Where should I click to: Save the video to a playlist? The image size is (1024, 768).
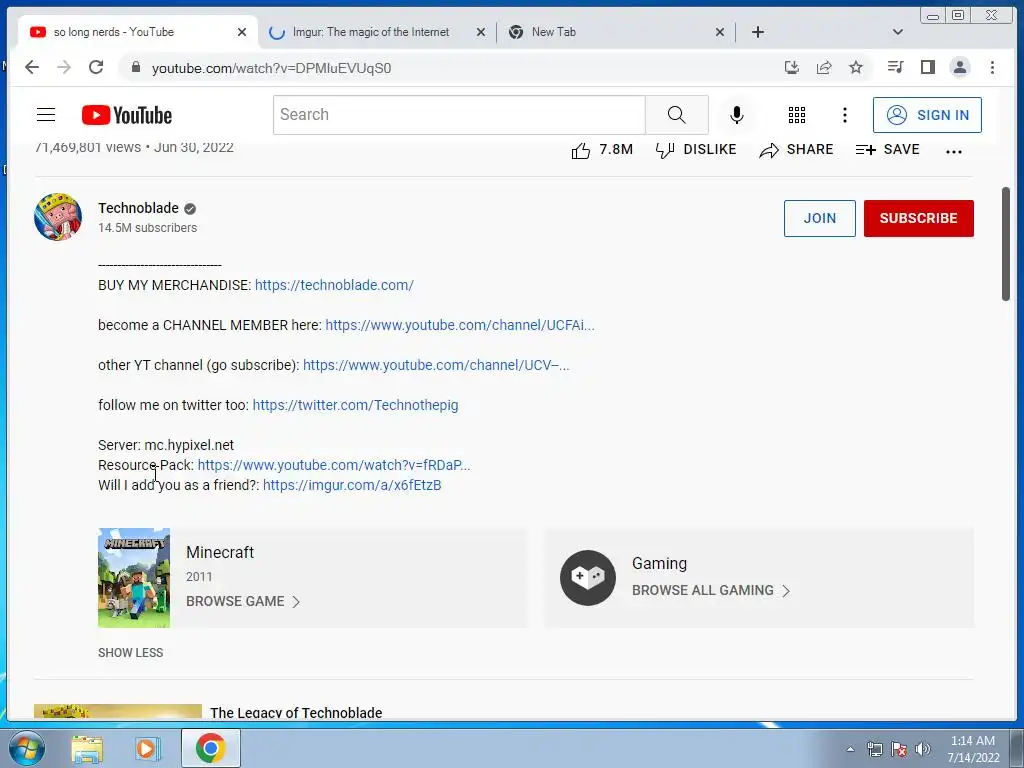point(887,150)
